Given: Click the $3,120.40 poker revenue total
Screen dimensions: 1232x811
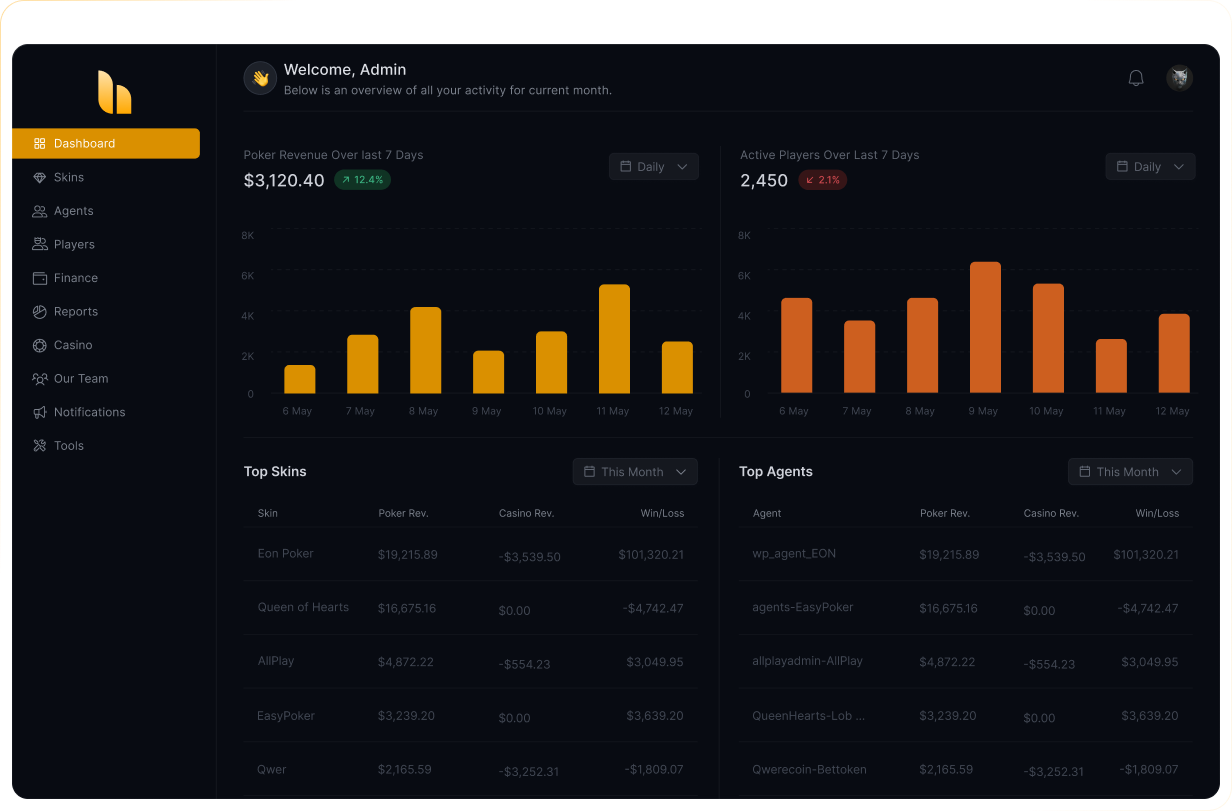Looking at the screenshot, I should click(284, 181).
